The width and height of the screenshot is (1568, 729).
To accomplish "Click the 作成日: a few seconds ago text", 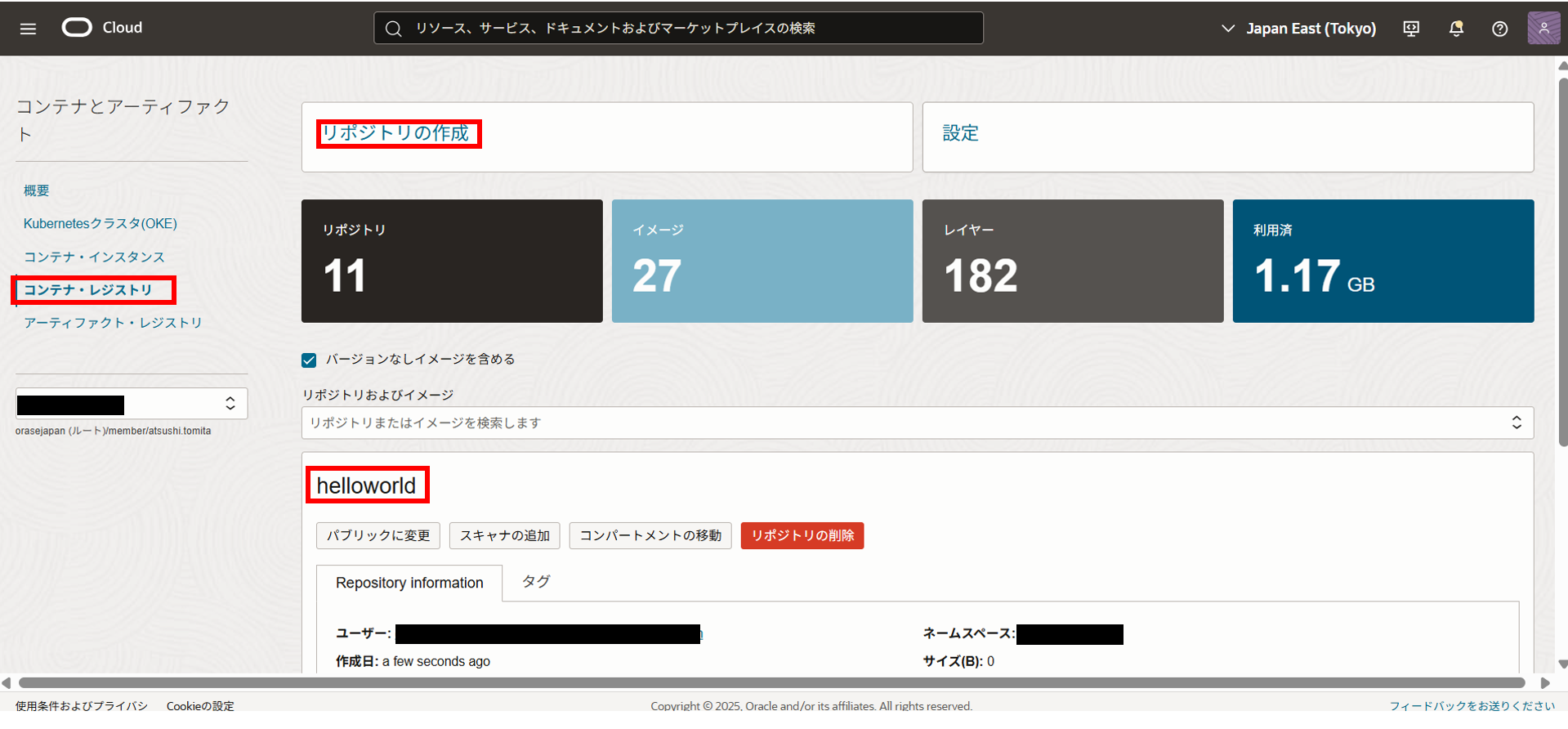I will (413, 661).
